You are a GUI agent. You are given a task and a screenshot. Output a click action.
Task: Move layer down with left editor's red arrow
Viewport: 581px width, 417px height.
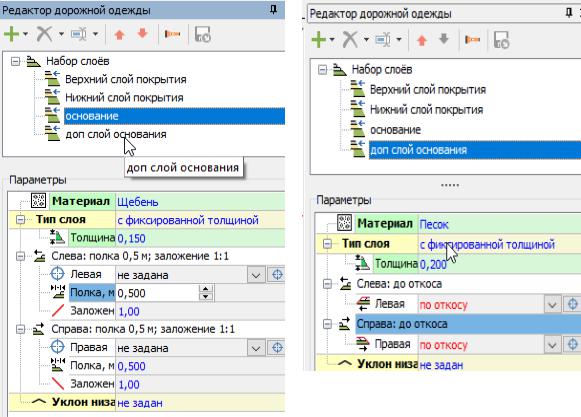(142, 34)
